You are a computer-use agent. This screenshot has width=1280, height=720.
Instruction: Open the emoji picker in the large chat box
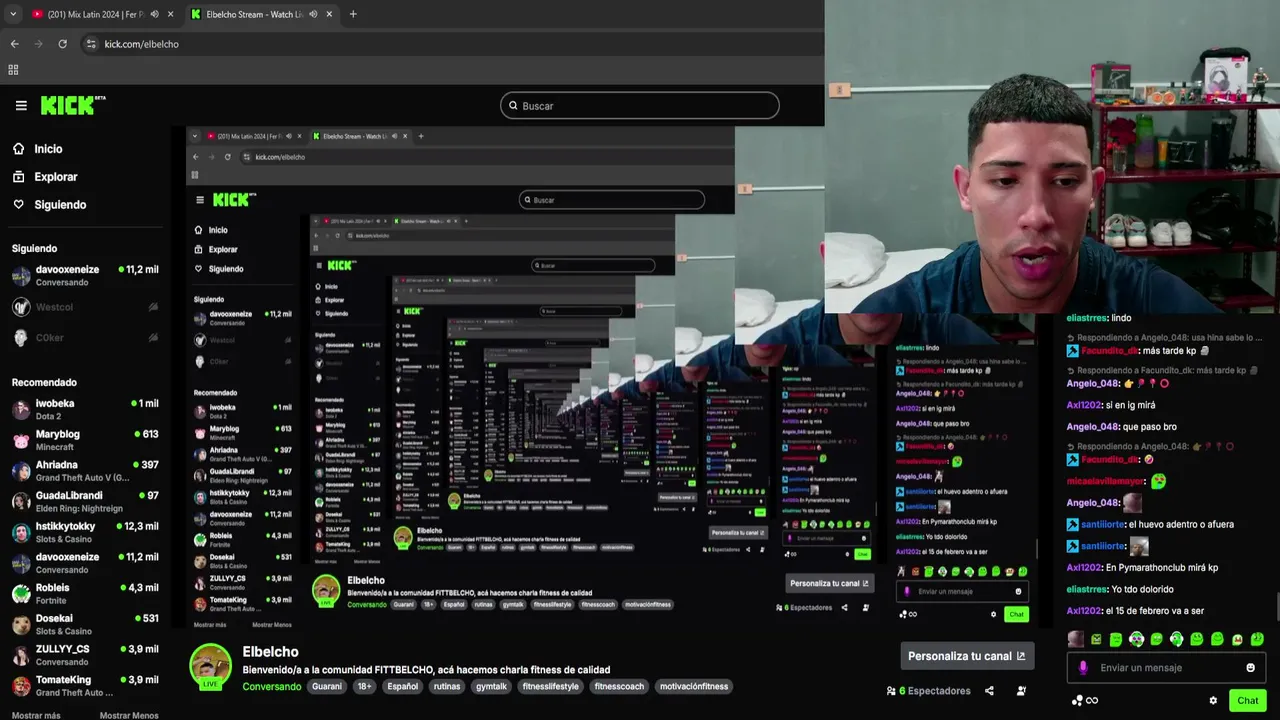pyautogui.click(x=1250, y=668)
